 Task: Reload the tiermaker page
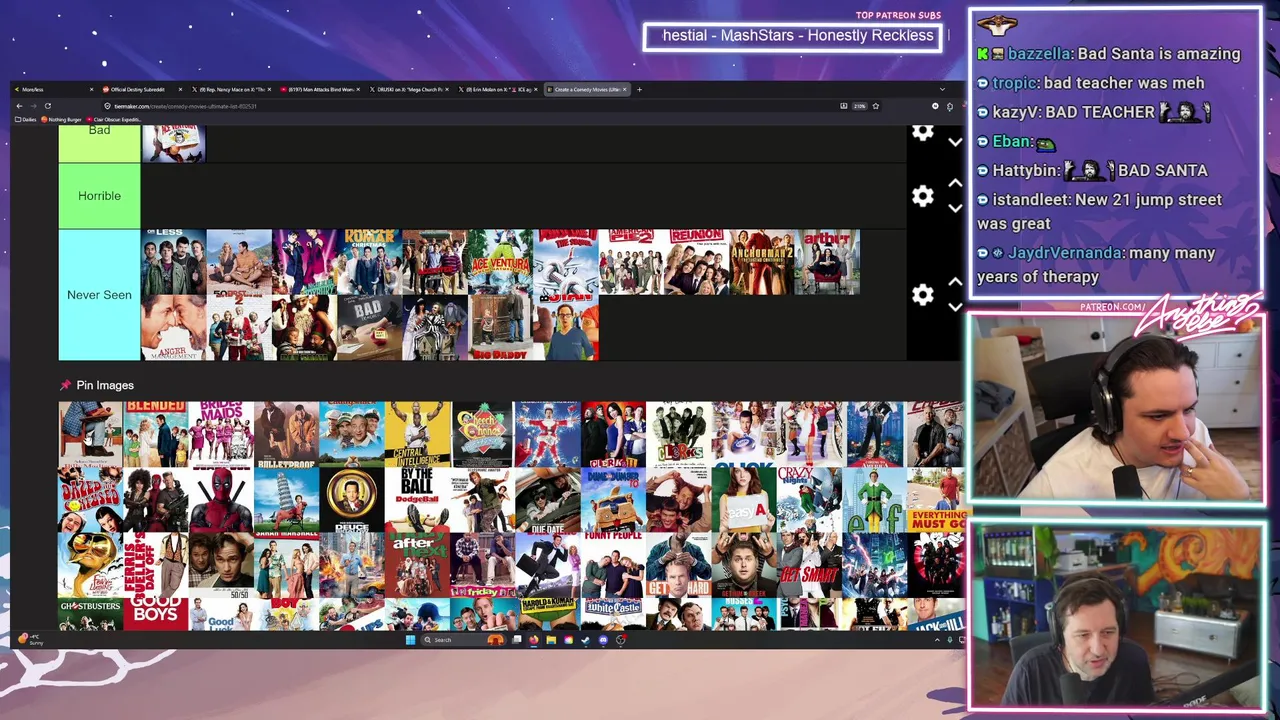click(47, 106)
